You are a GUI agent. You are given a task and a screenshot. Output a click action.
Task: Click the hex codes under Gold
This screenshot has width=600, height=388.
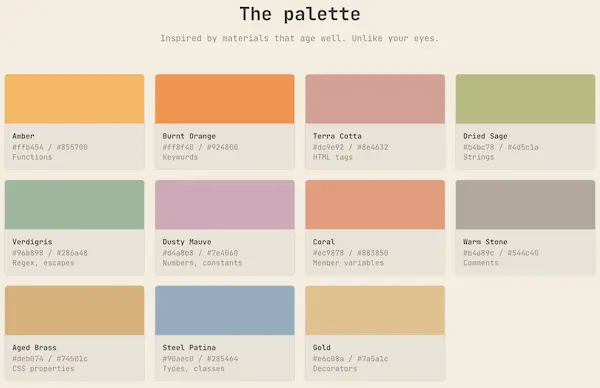pyautogui.click(x=351, y=359)
